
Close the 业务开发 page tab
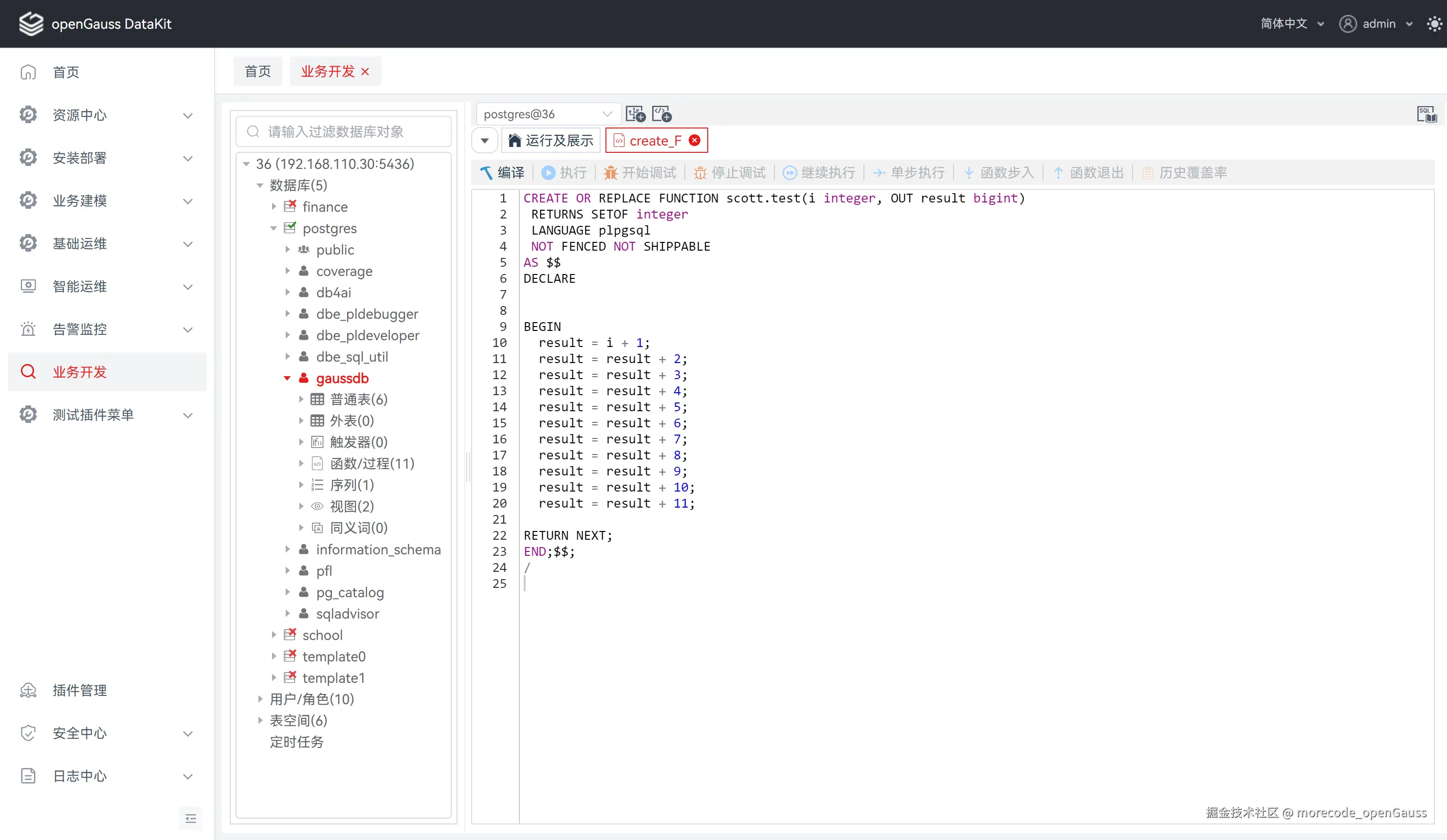365,71
